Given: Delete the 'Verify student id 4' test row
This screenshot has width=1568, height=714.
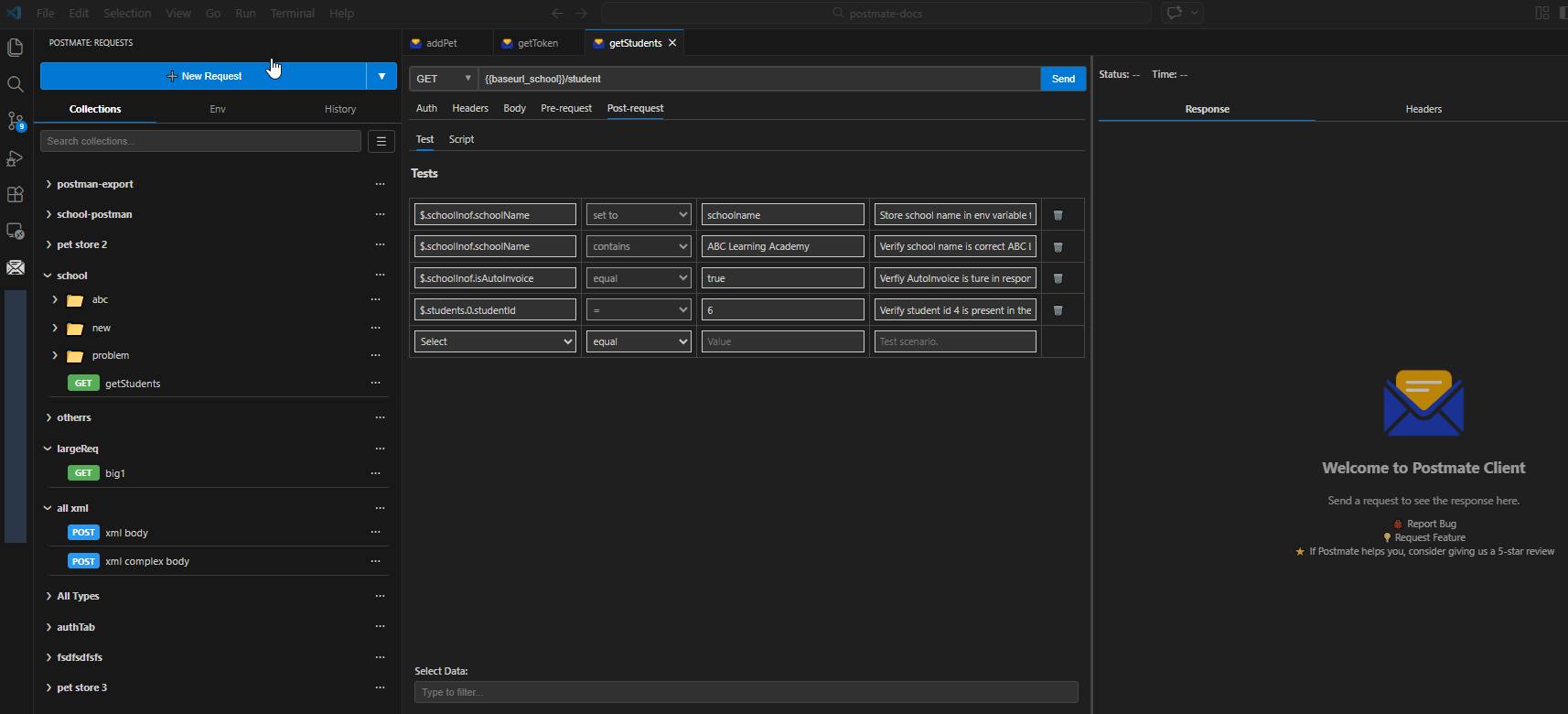Looking at the screenshot, I should [x=1058, y=310].
